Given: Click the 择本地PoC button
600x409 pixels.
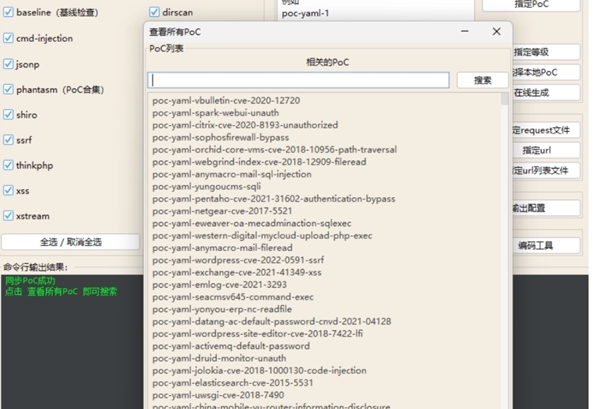Looking at the screenshot, I should [546, 72].
